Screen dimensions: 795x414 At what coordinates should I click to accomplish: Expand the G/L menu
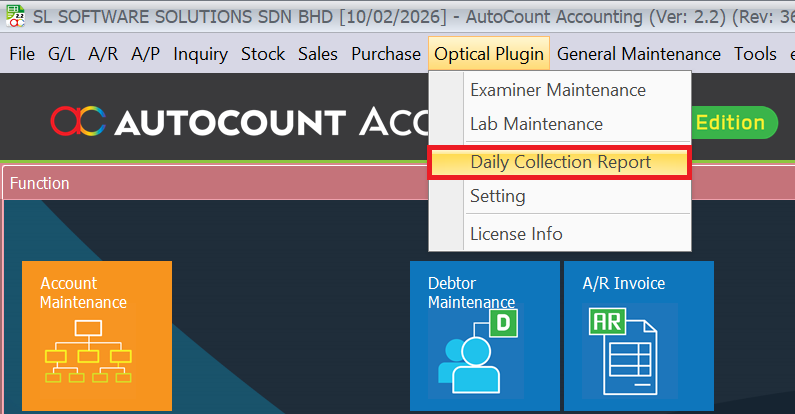point(61,54)
